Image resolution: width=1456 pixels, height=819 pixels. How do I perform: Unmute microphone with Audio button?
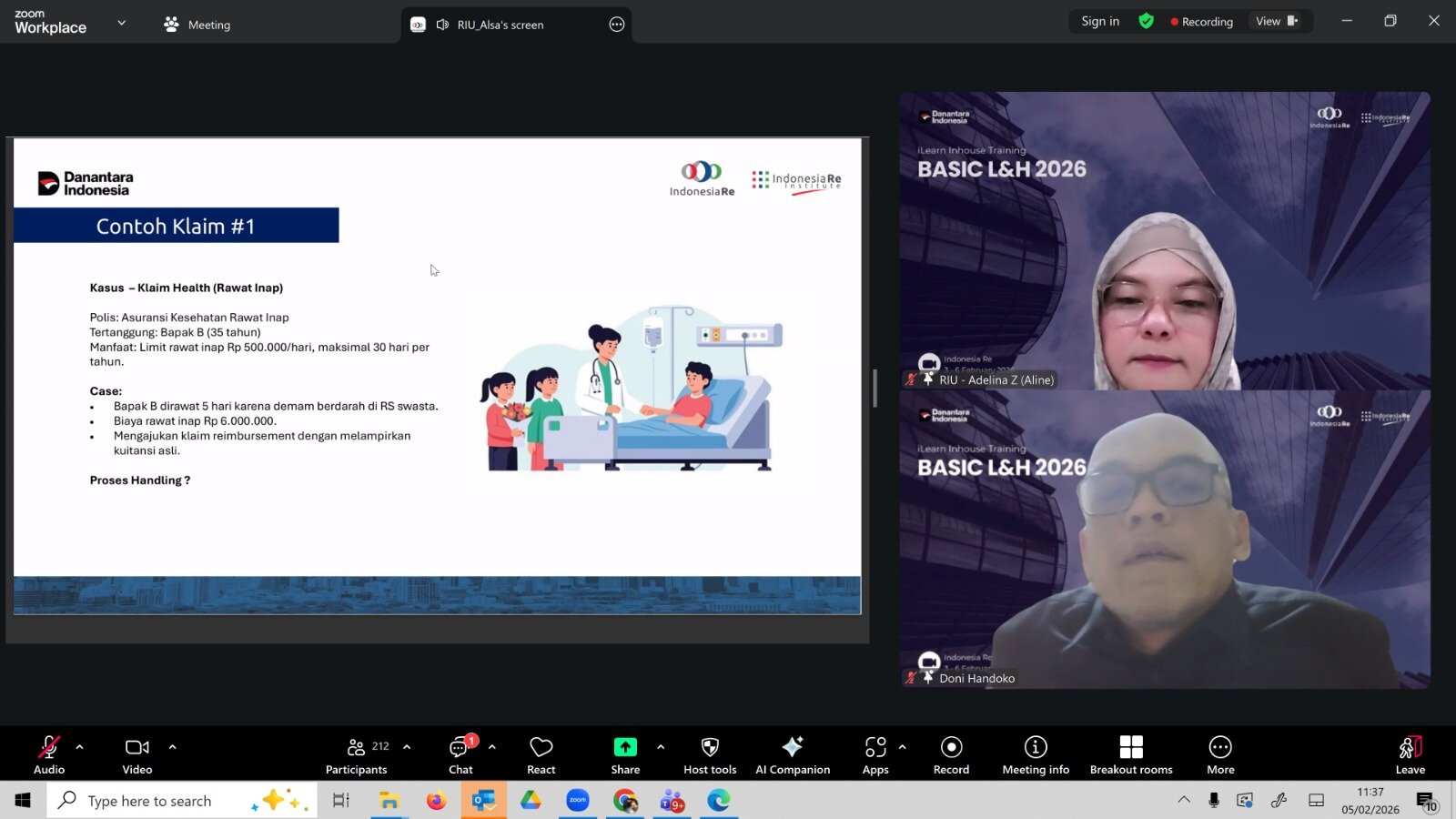pos(49,754)
